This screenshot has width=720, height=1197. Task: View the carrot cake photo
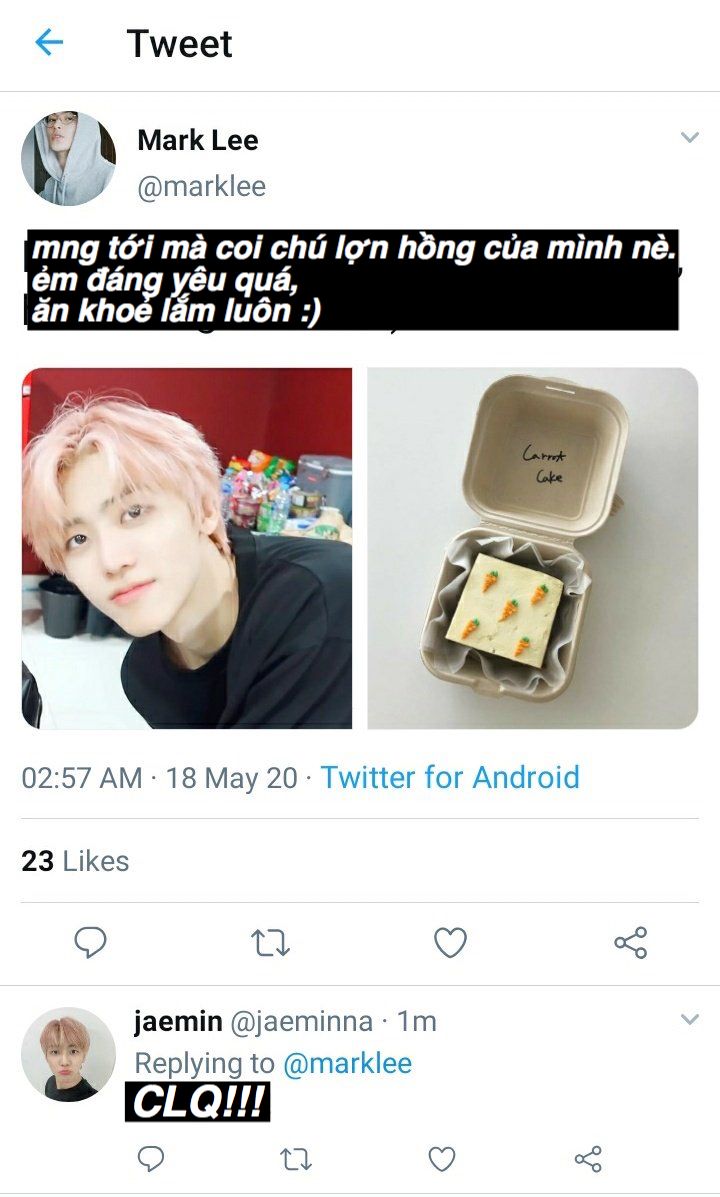point(532,548)
